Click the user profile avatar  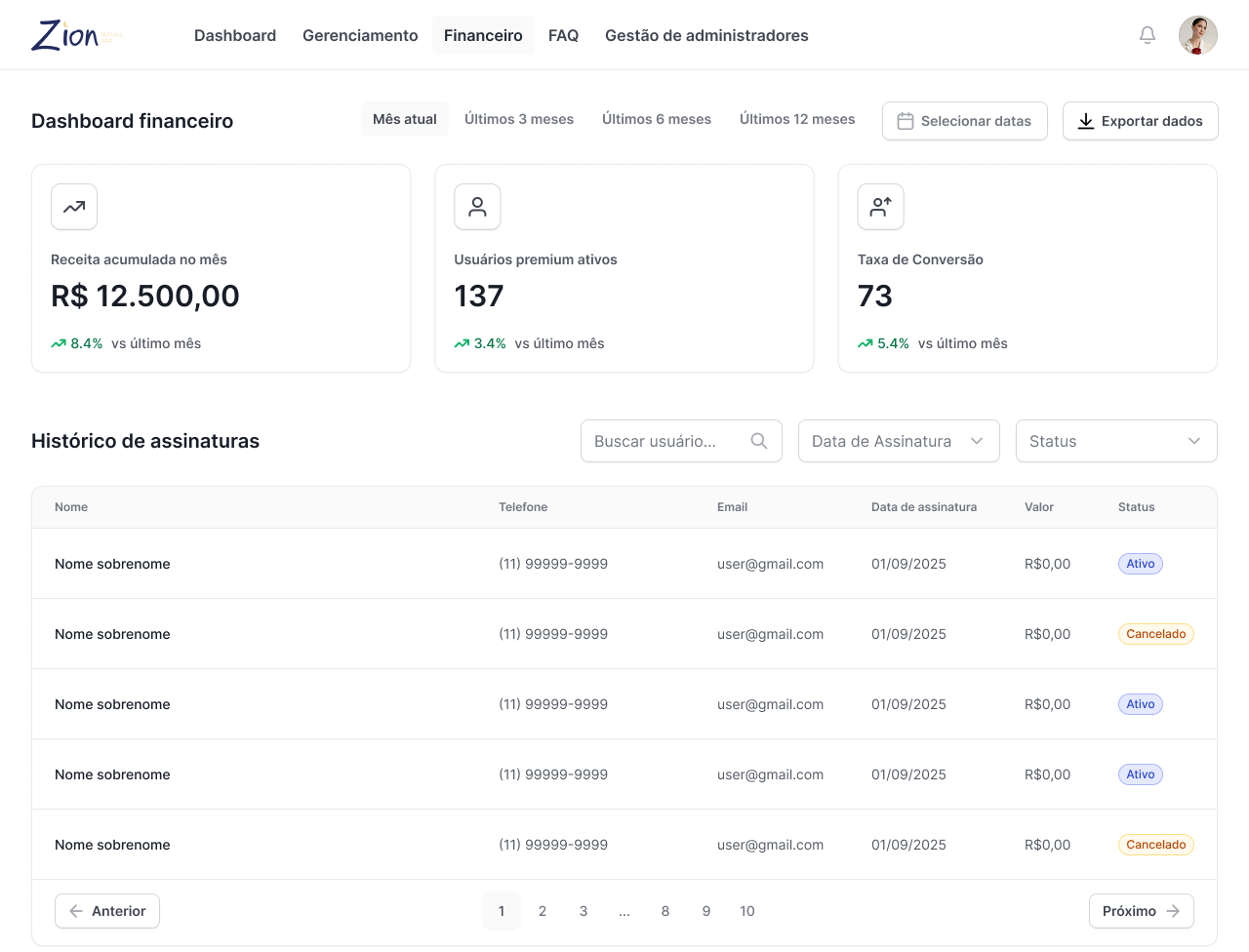click(1197, 34)
